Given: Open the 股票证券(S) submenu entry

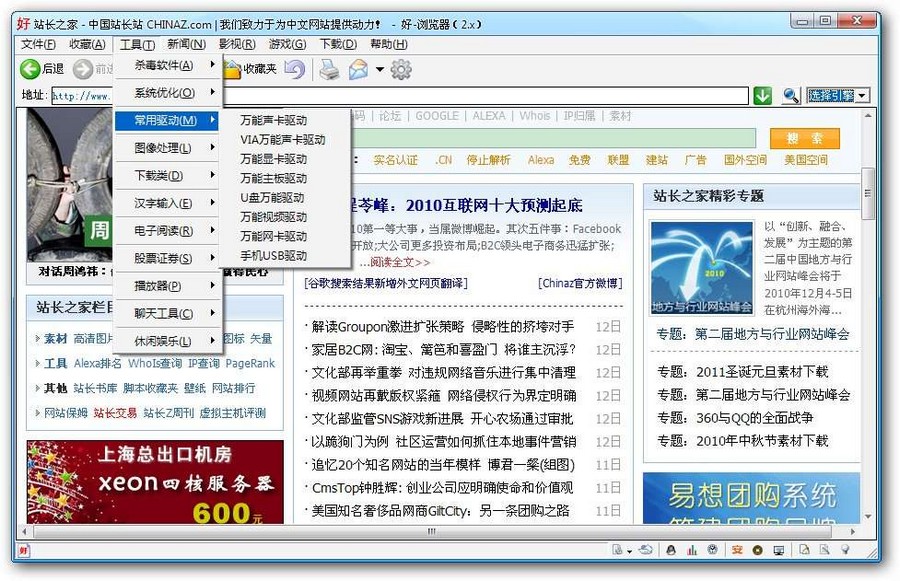Looking at the screenshot, I should pyautogui.click(x=166, y=258).
